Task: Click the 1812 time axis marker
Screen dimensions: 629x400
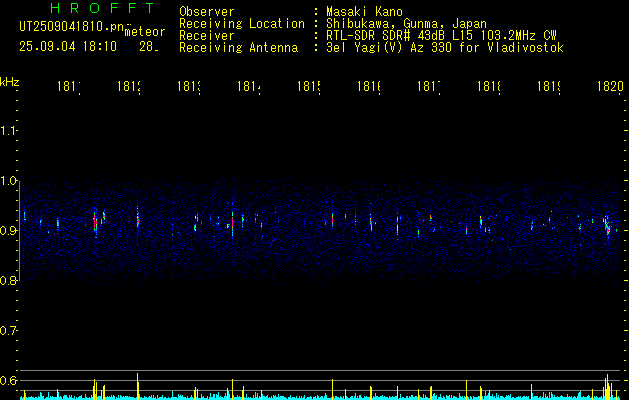Action: click(129, 86)
